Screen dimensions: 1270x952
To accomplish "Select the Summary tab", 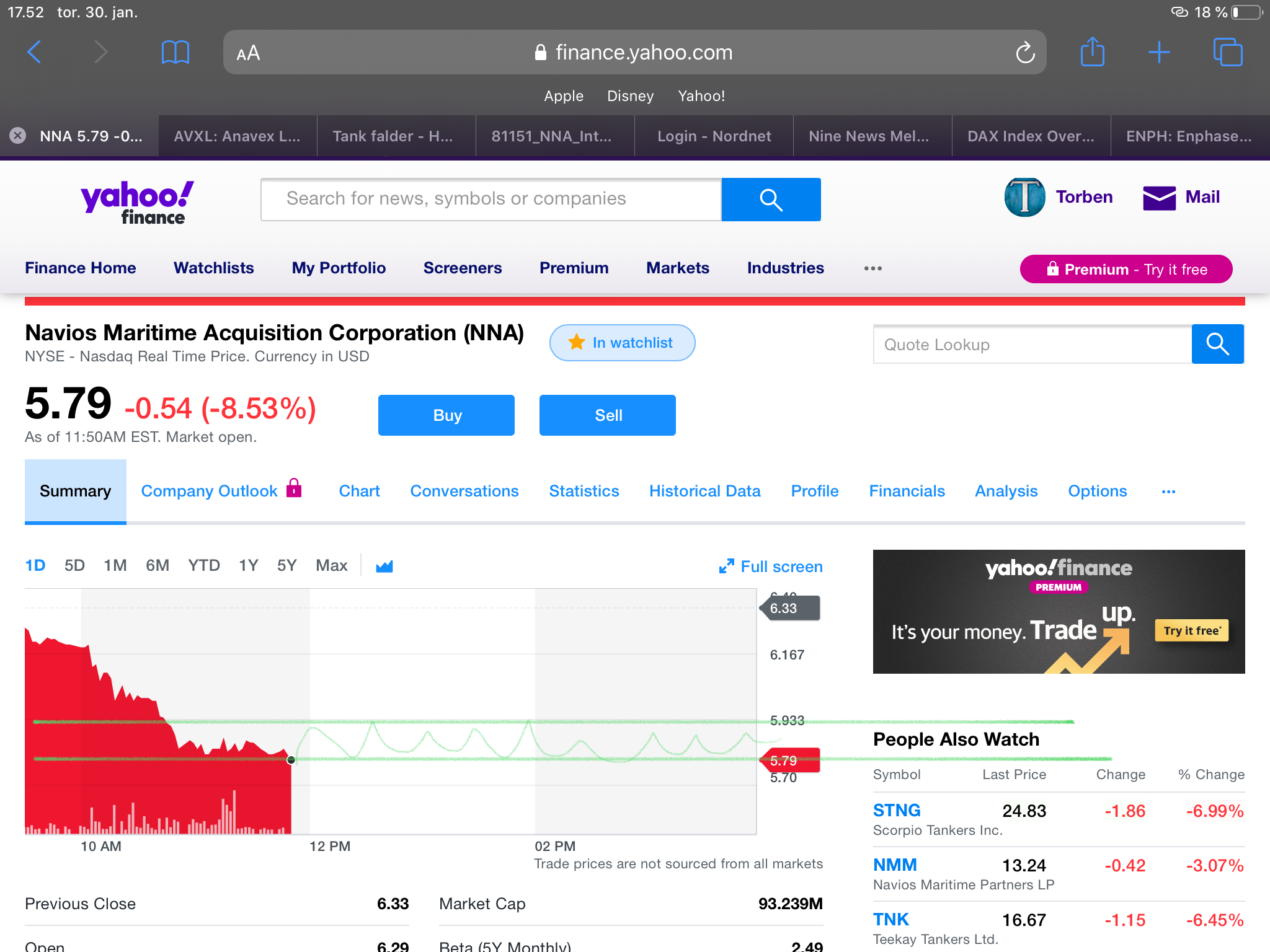I will [x=76, y=491].
